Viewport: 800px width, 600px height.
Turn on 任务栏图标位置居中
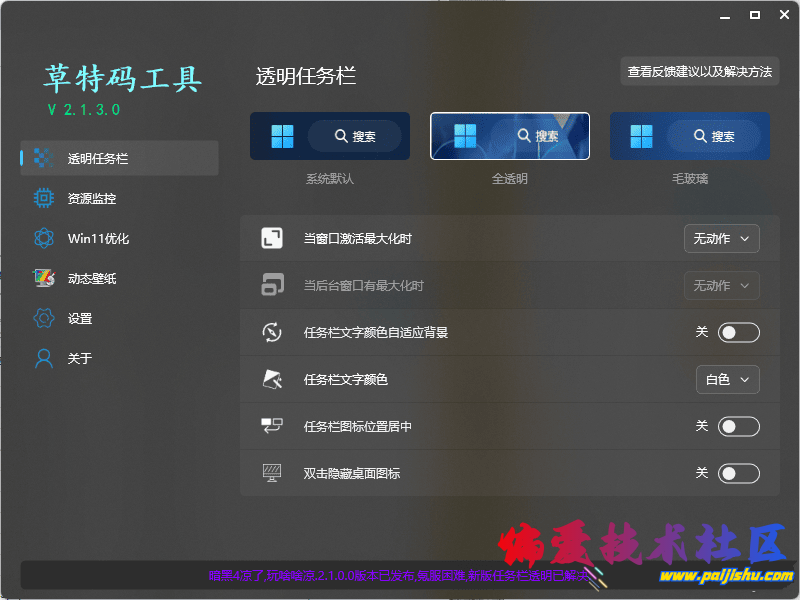[739, 426]
